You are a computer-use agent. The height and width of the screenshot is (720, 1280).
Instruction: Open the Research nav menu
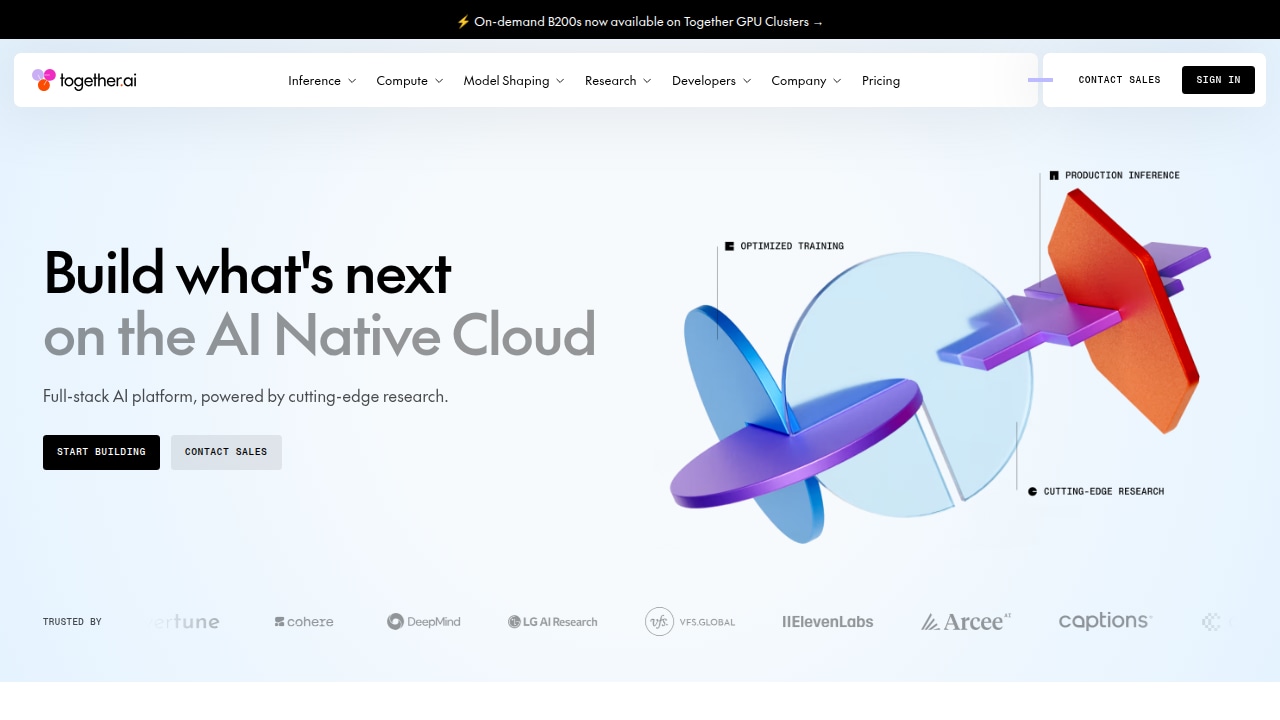coord(618,81)
